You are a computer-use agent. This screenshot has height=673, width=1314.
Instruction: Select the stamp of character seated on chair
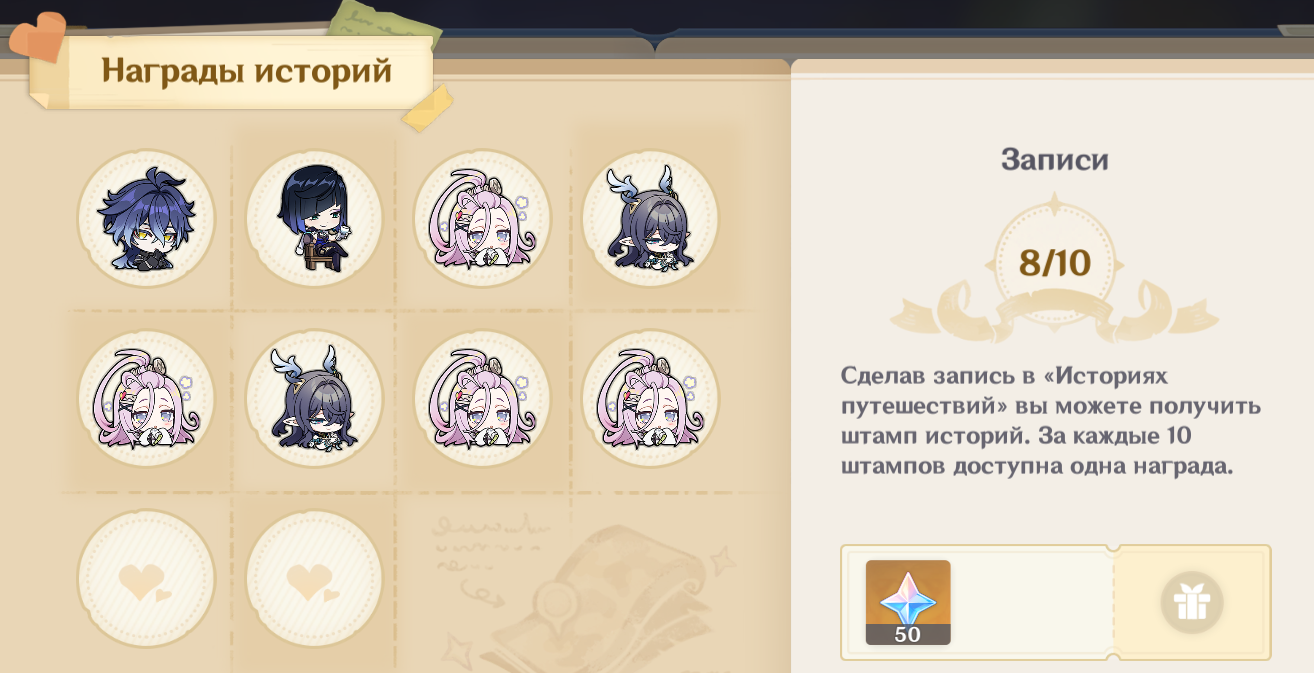[314, 219]
